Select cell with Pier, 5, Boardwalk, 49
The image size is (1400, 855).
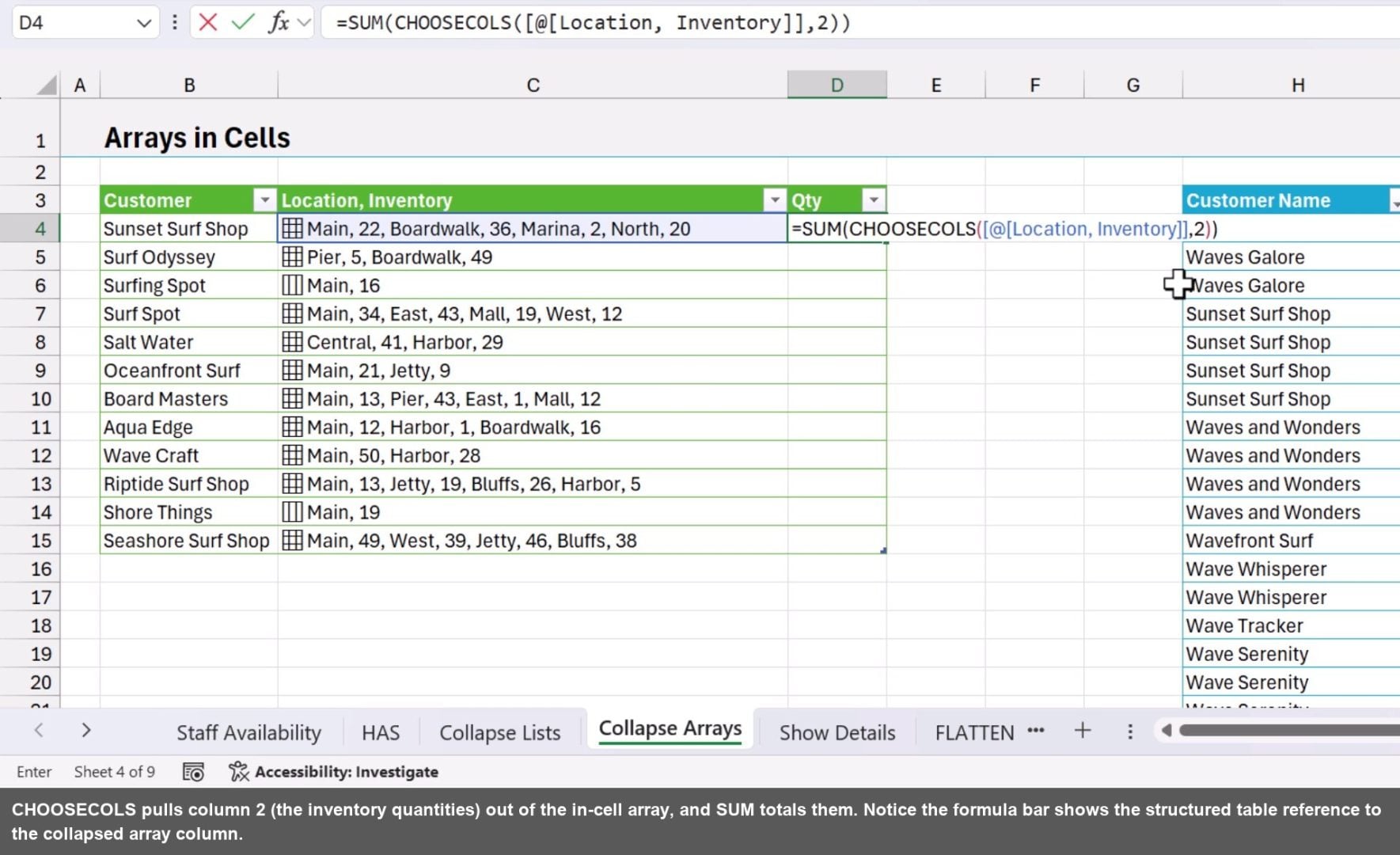click(533, 257)
